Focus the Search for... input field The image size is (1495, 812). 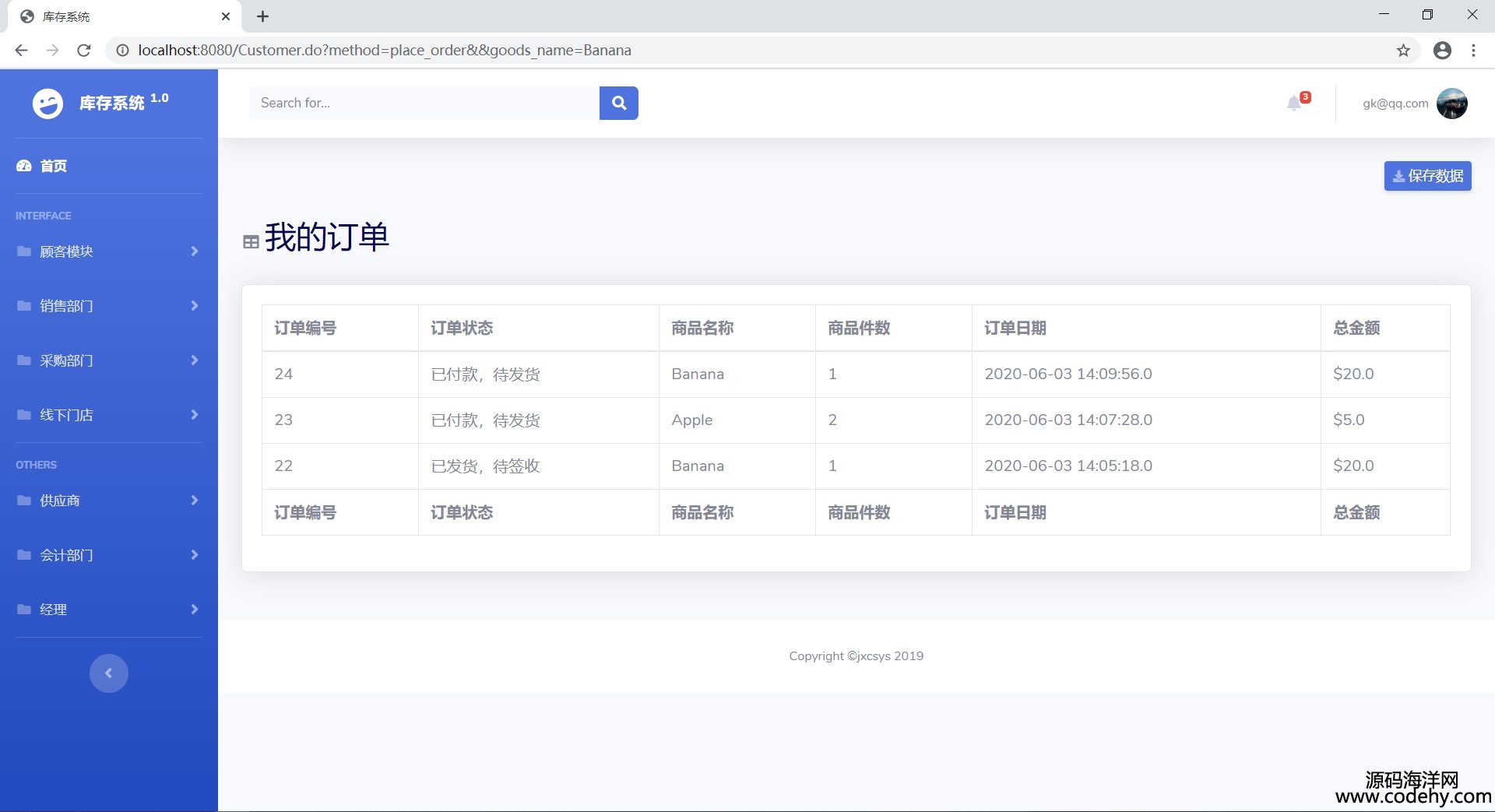tap(424, 103)
